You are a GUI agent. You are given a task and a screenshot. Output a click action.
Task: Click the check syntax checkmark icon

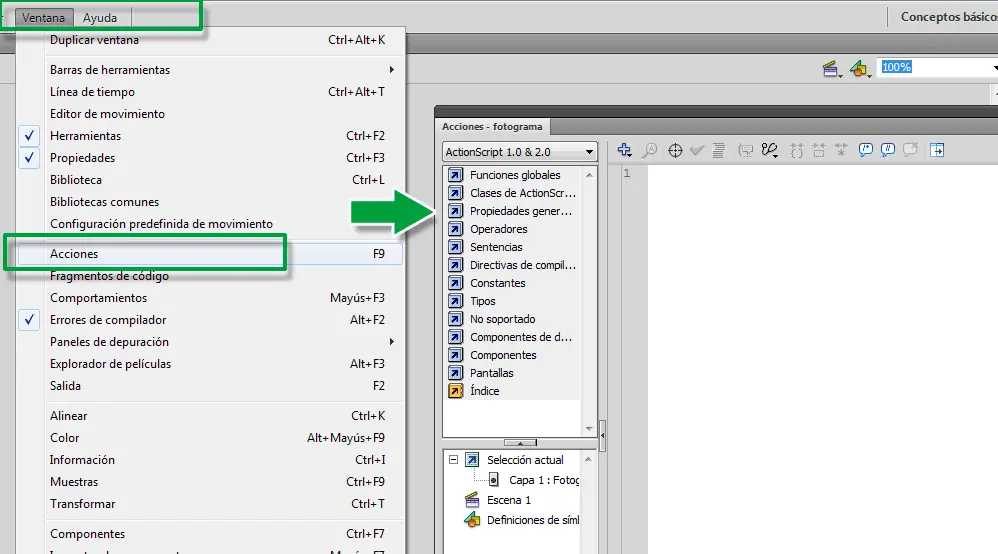(697, 150)
